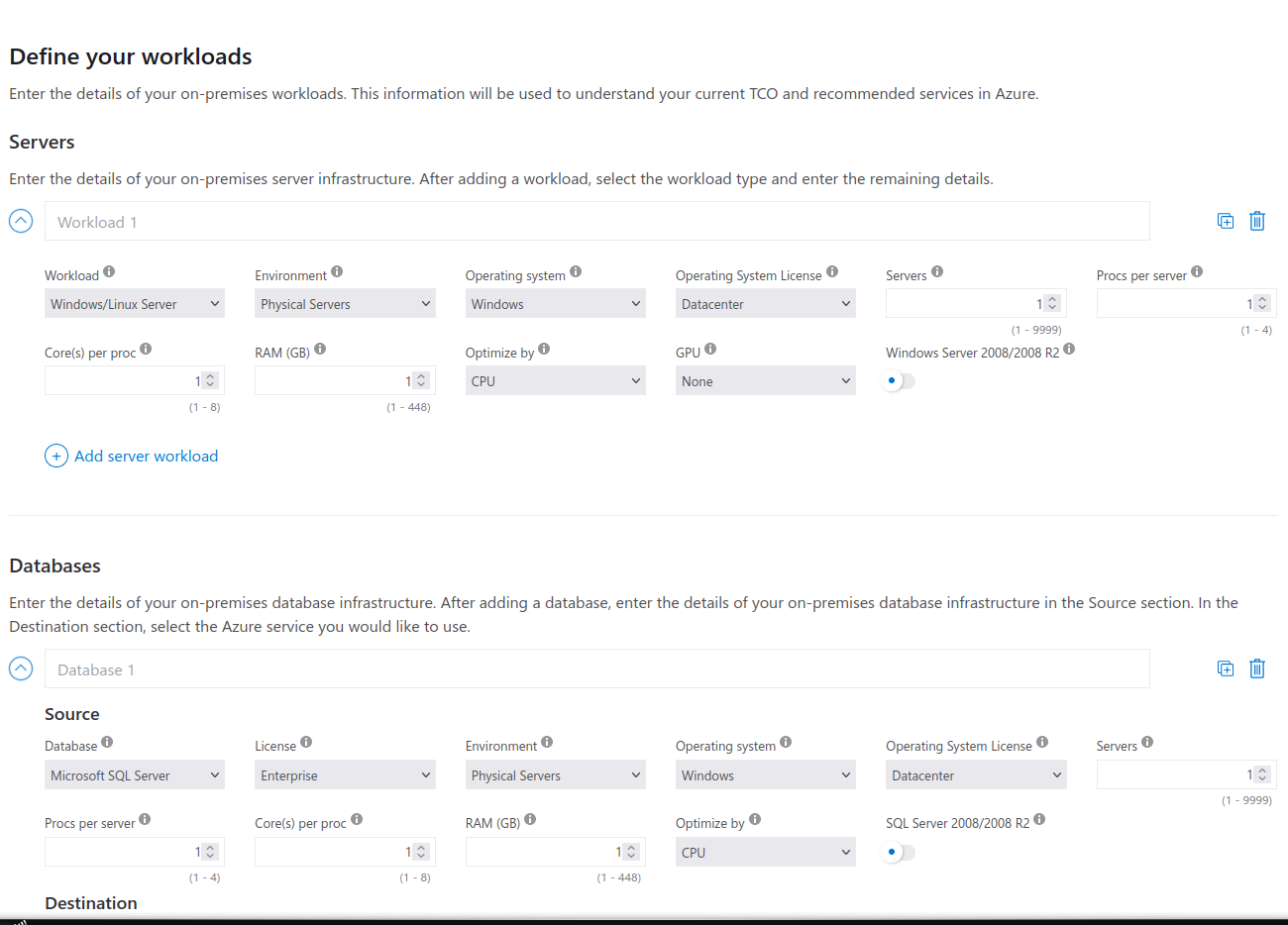
Task: Collapse the Workload 1 section
Action: click(21, 221)
